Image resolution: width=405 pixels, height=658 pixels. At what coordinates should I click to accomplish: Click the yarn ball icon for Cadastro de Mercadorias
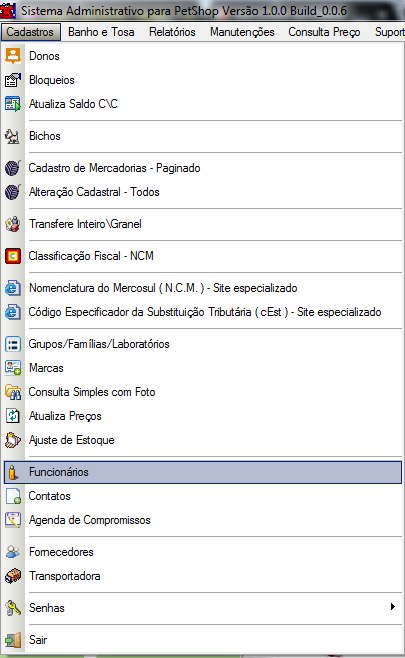13,168
